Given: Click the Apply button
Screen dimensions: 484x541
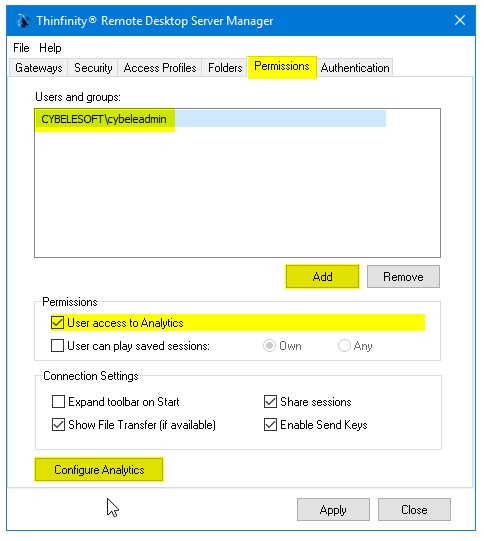Looking at the screenshot, I should [333, 510].
